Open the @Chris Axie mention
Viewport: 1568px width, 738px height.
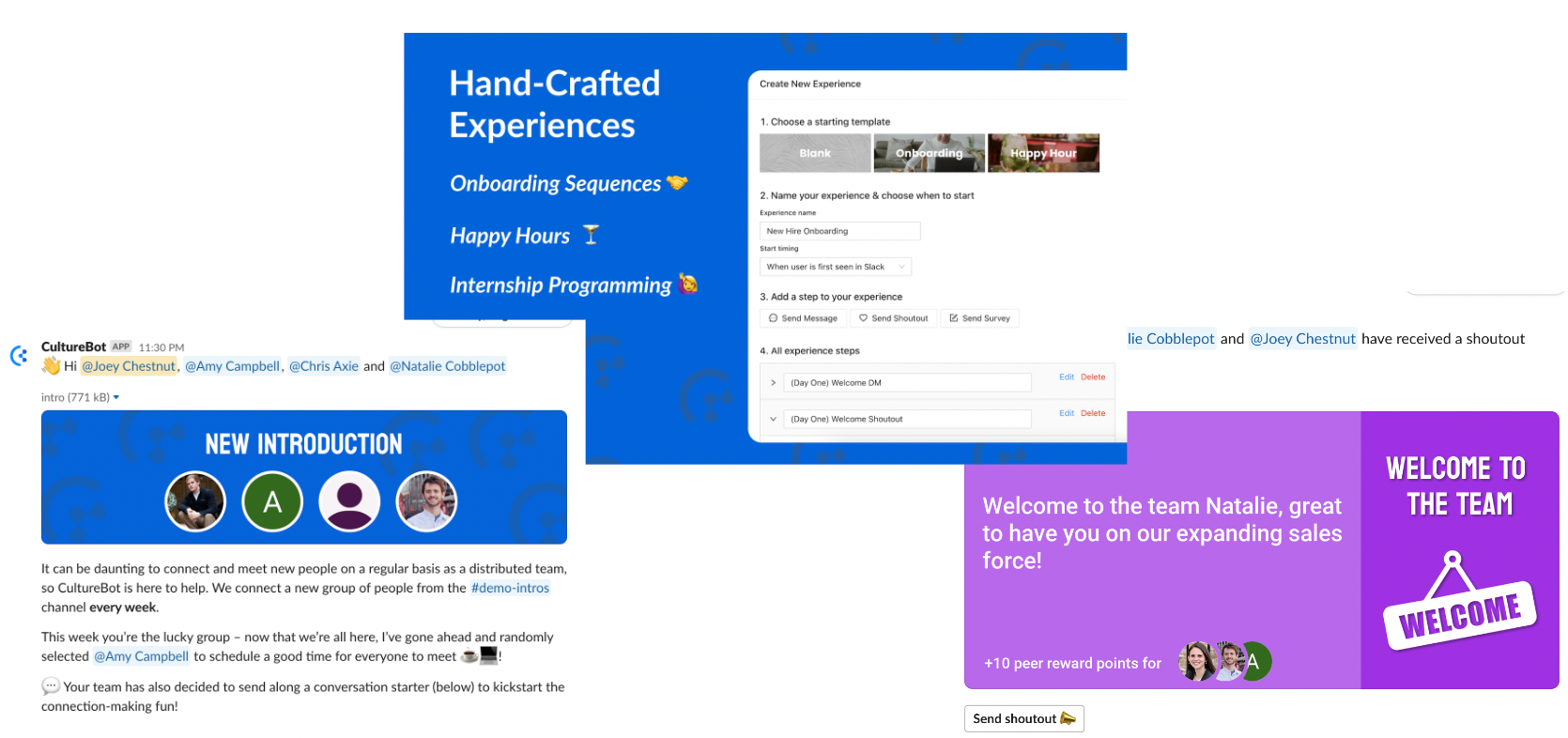(x=323, y=366)
